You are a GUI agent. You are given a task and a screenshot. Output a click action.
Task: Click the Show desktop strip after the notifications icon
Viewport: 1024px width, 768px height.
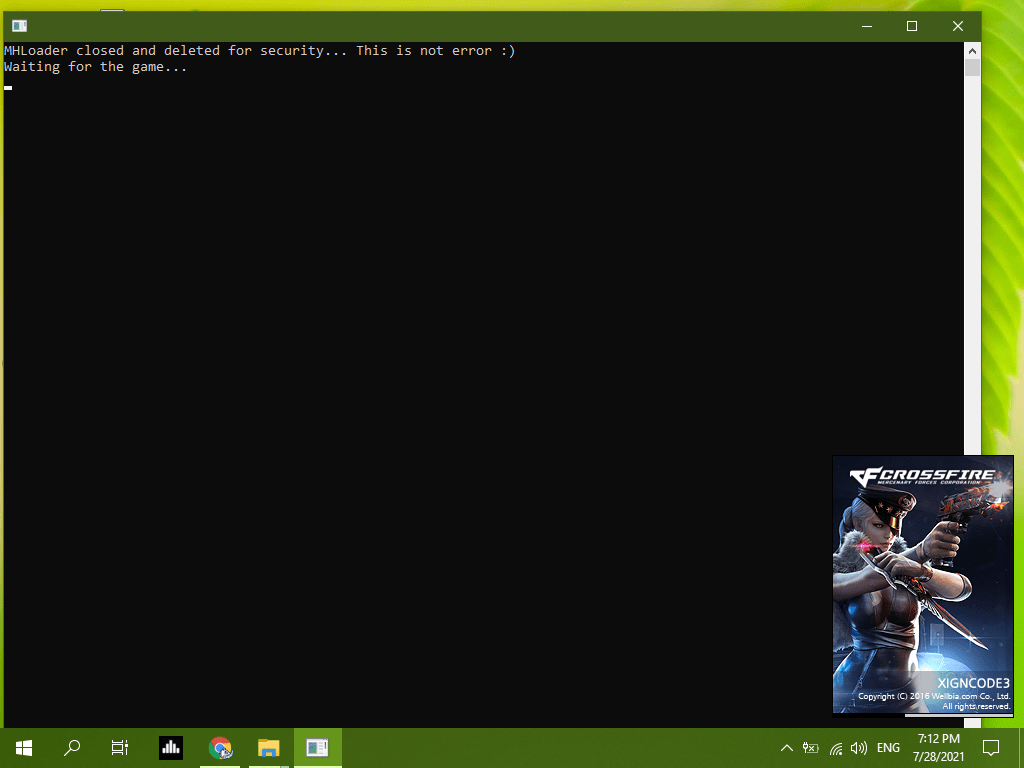coord(1021,748)
